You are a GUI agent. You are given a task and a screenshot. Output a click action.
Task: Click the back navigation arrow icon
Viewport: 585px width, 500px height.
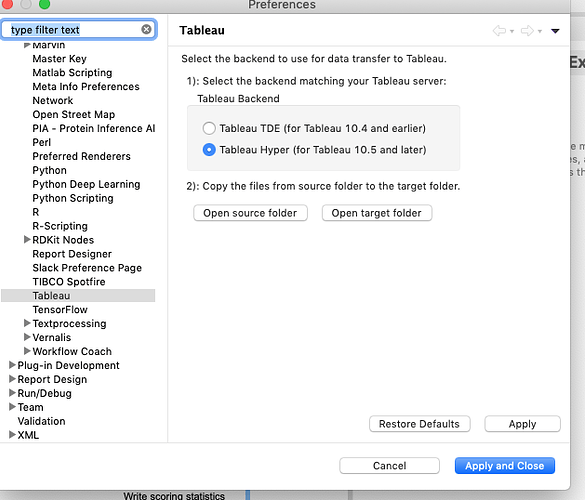pyautogui.click(x=499, y=31)
